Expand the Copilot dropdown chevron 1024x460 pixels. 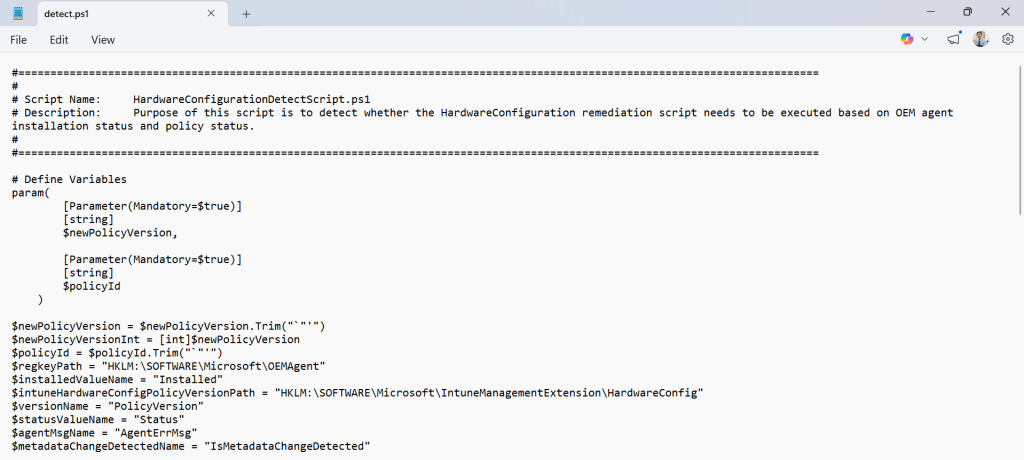click(x=925, y=39)
